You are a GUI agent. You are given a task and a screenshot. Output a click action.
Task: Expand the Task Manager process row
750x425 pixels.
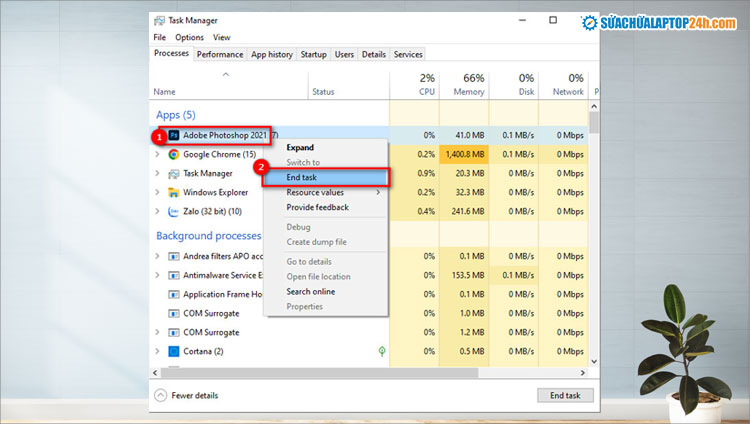(157, 174)
